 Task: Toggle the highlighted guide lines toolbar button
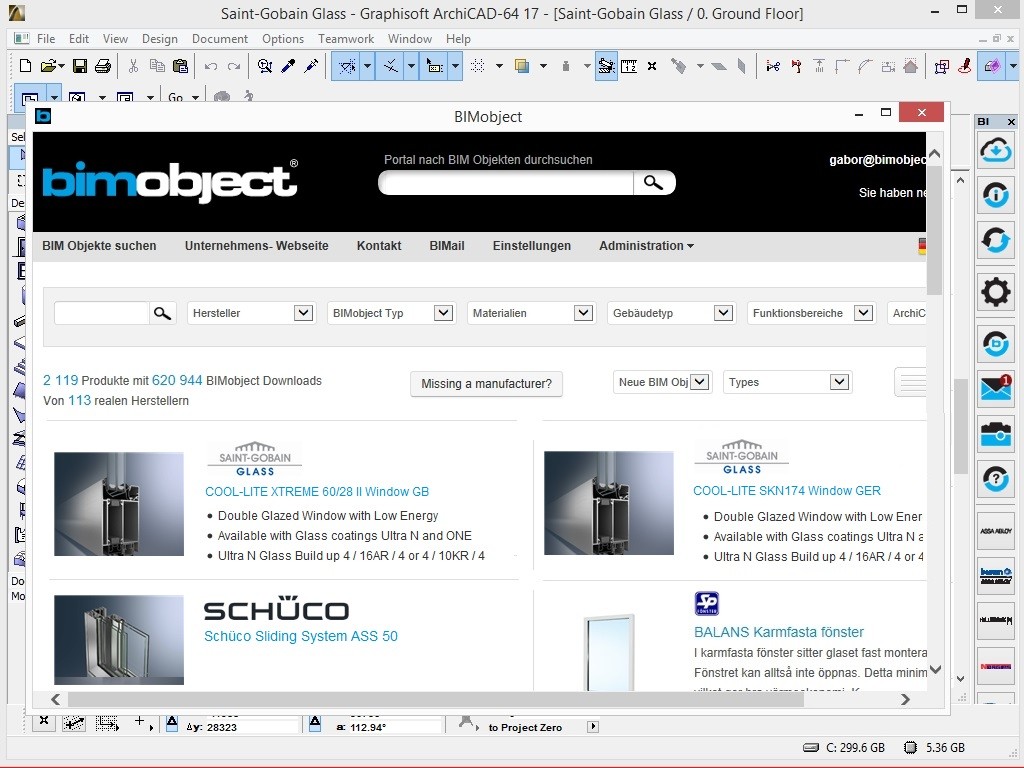(x=347, y=66)
